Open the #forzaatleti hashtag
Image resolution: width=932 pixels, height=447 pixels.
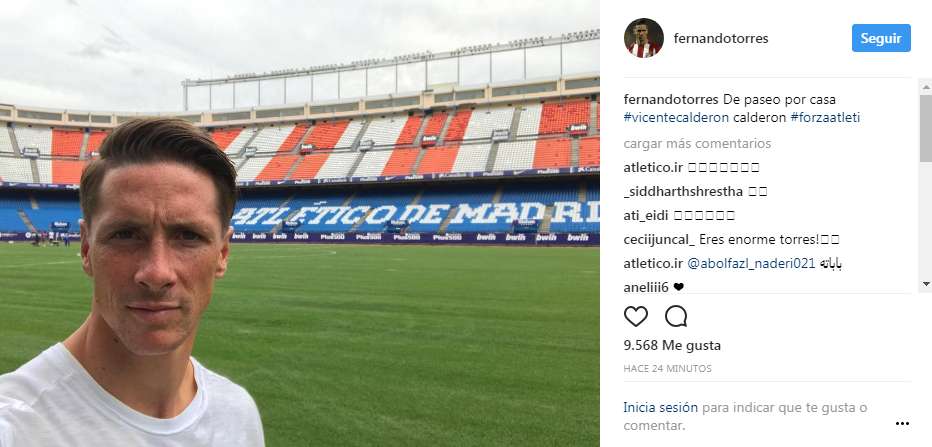[x=825, y=118]
